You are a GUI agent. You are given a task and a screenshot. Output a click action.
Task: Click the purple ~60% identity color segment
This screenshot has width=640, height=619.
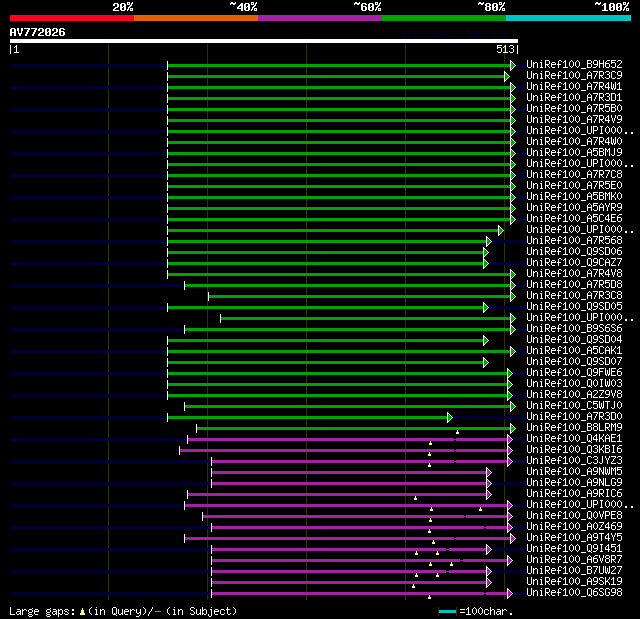pyautogui.click(x=320, y=18)
